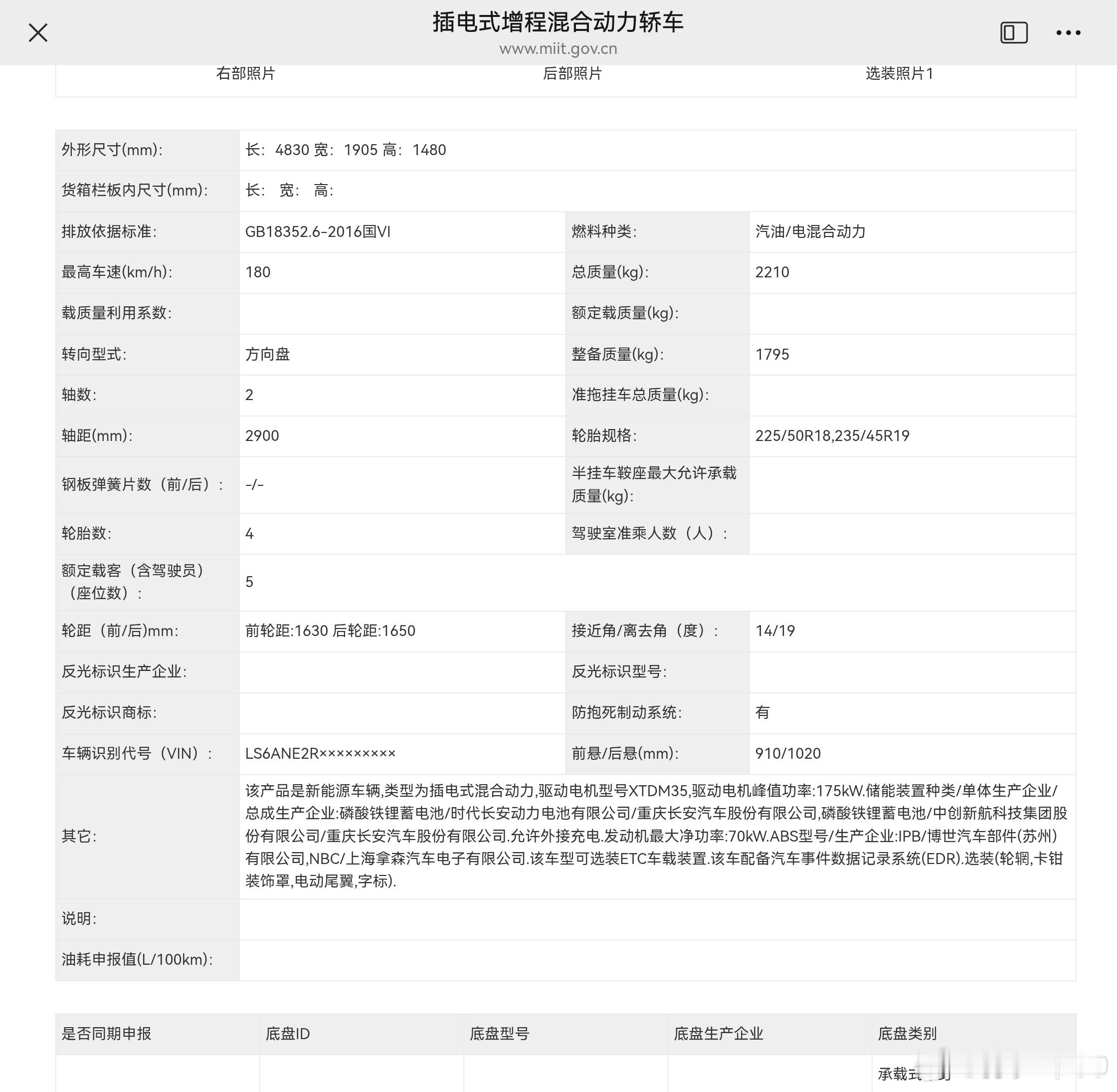
Task: Click the 轴距(mm) label
Action: 97,436
